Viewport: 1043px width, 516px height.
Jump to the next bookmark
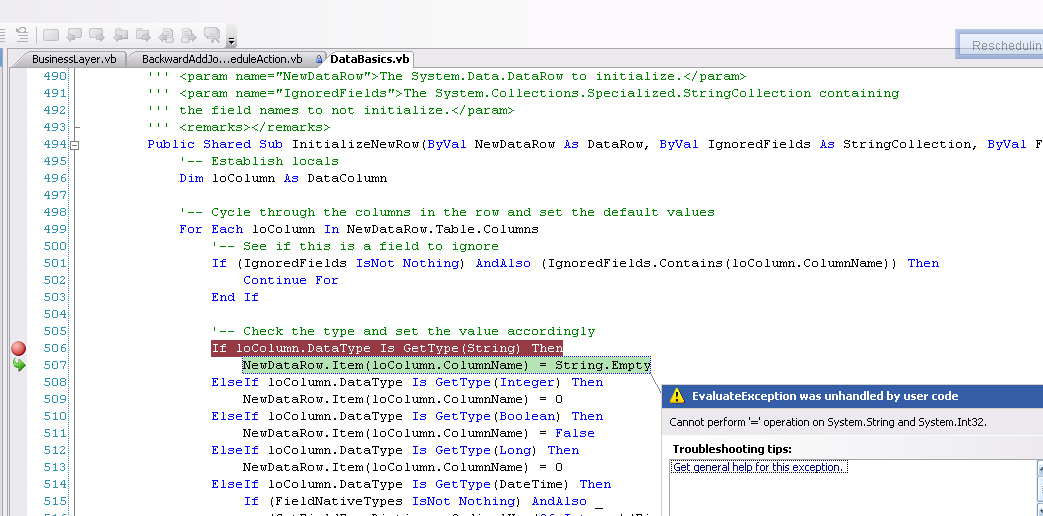(98, 35)
